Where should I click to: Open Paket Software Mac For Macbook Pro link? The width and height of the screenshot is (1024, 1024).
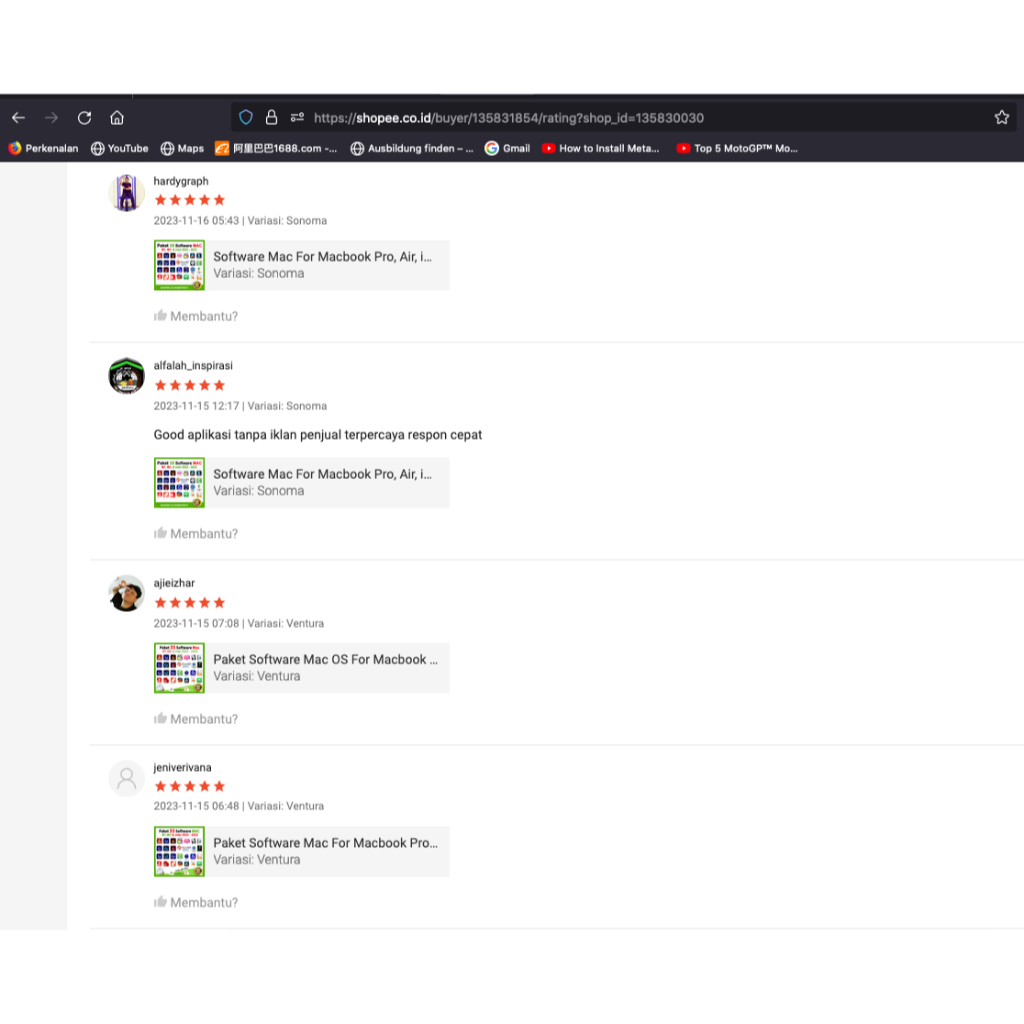325,843
